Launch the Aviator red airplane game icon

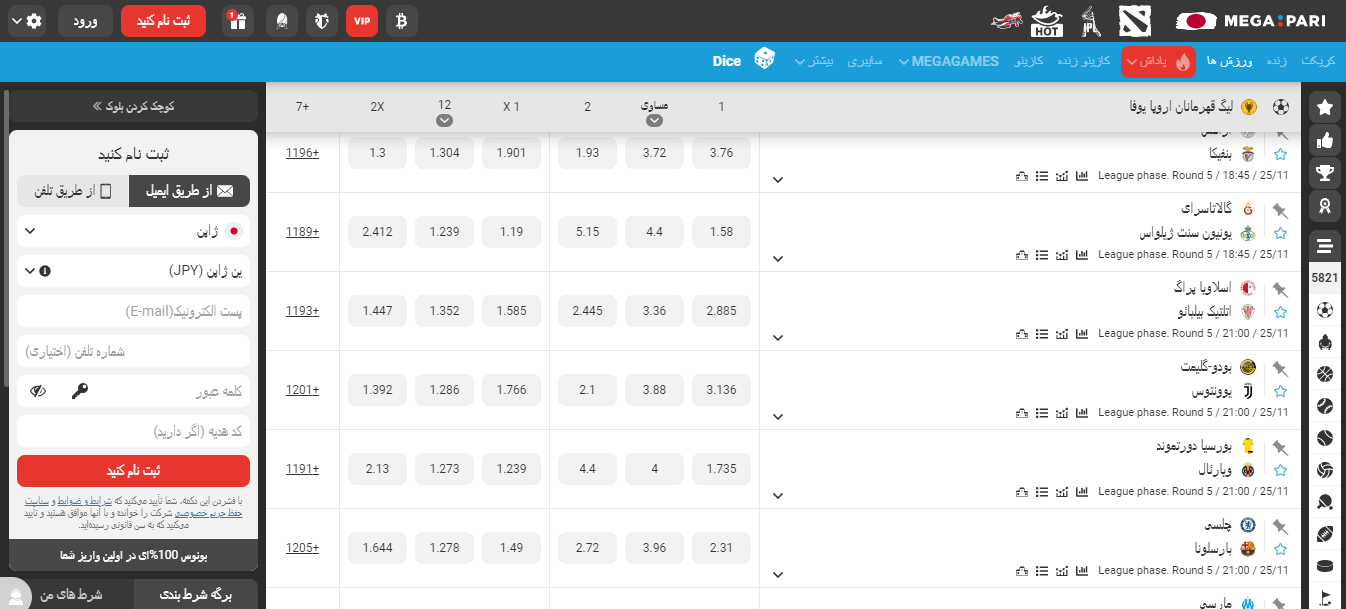[x=1008, y=21]
